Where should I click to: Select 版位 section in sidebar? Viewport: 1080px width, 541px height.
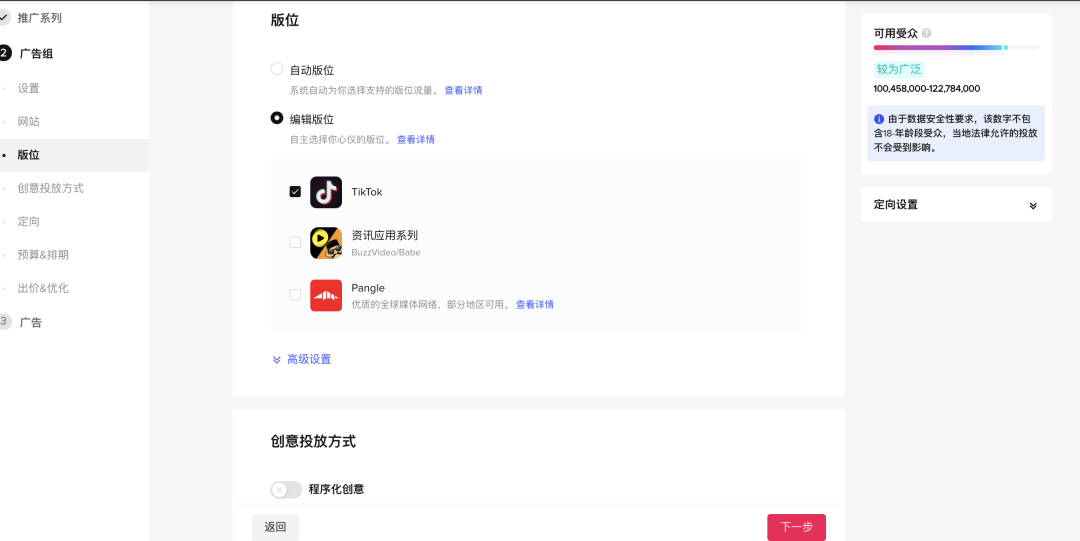(x=29, y=155)
